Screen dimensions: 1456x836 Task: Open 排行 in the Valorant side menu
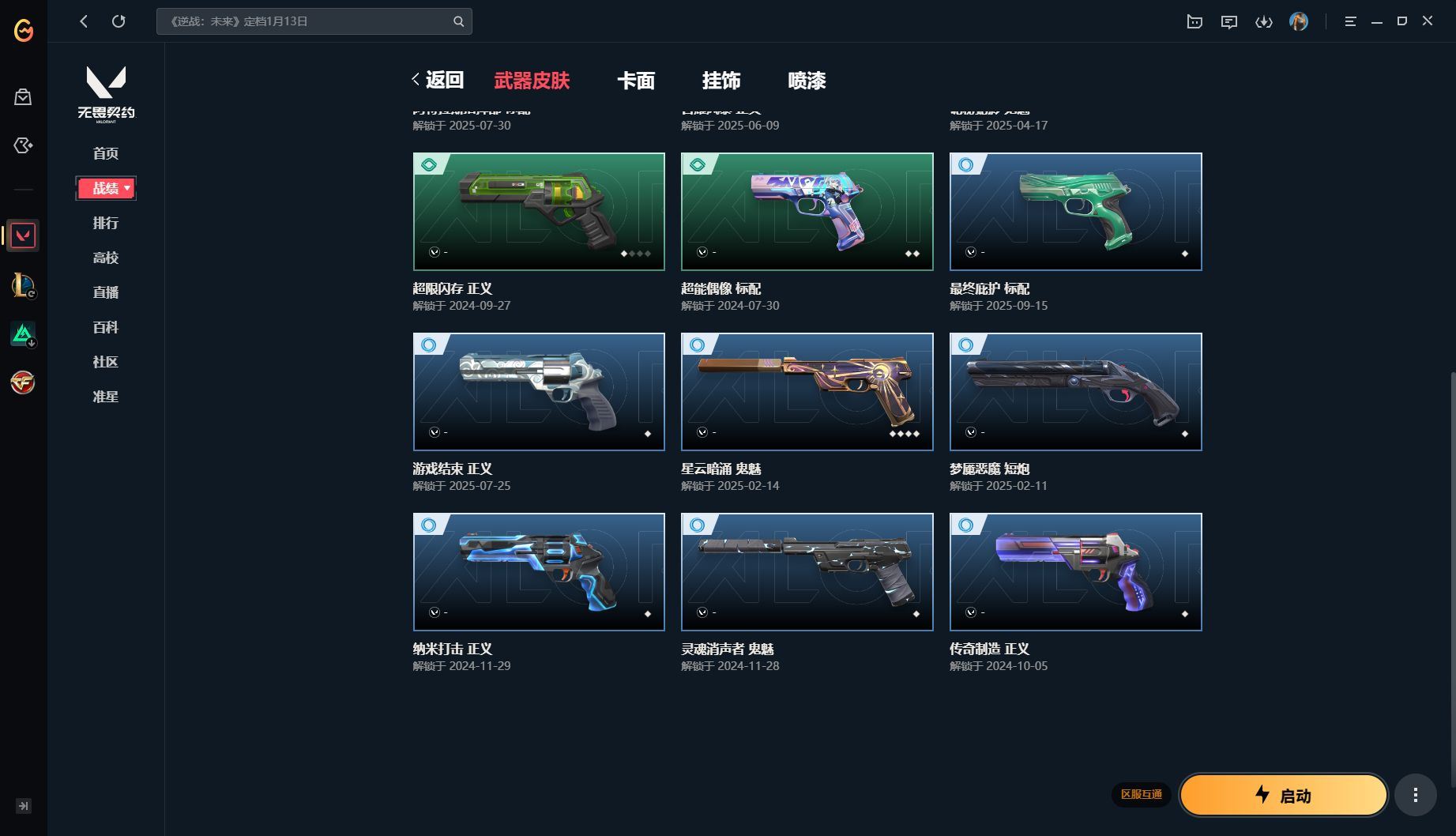point(106,223)
